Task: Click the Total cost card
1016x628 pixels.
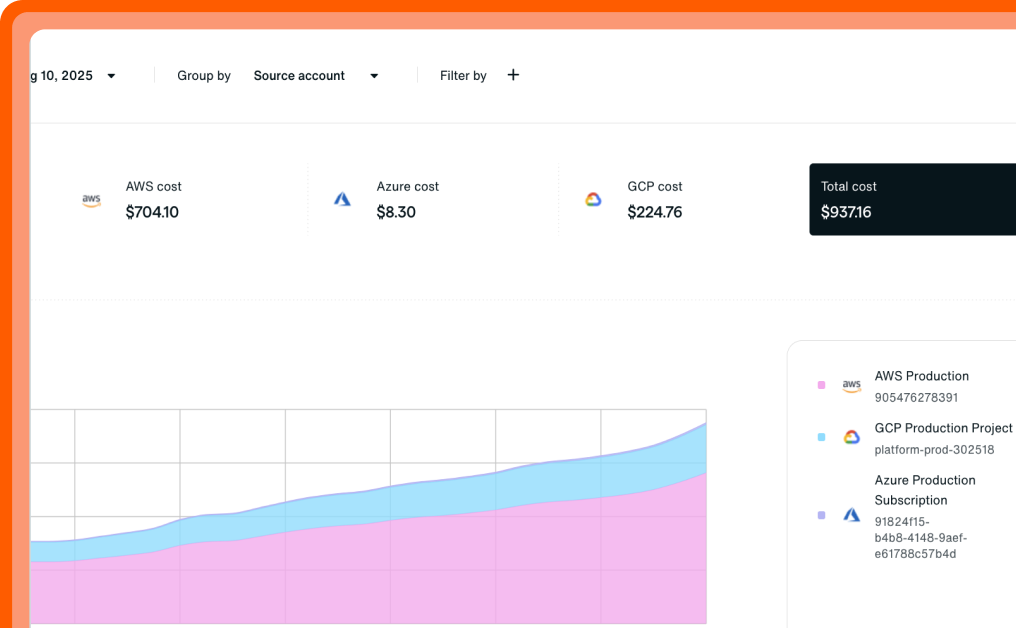Action: [912, 199]
